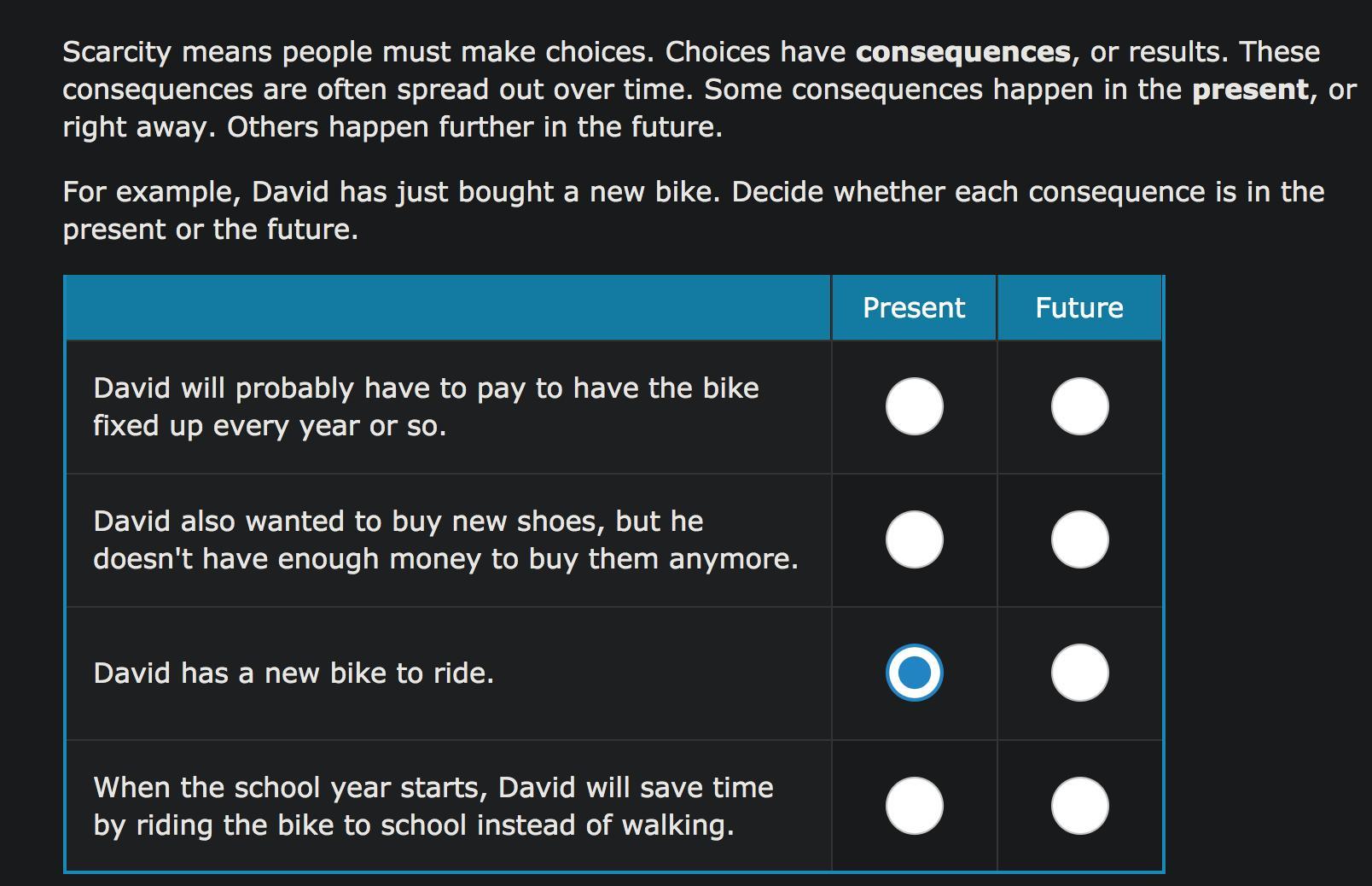
Task: Pick Future for the school year row
Action: tap(1079, 806)
